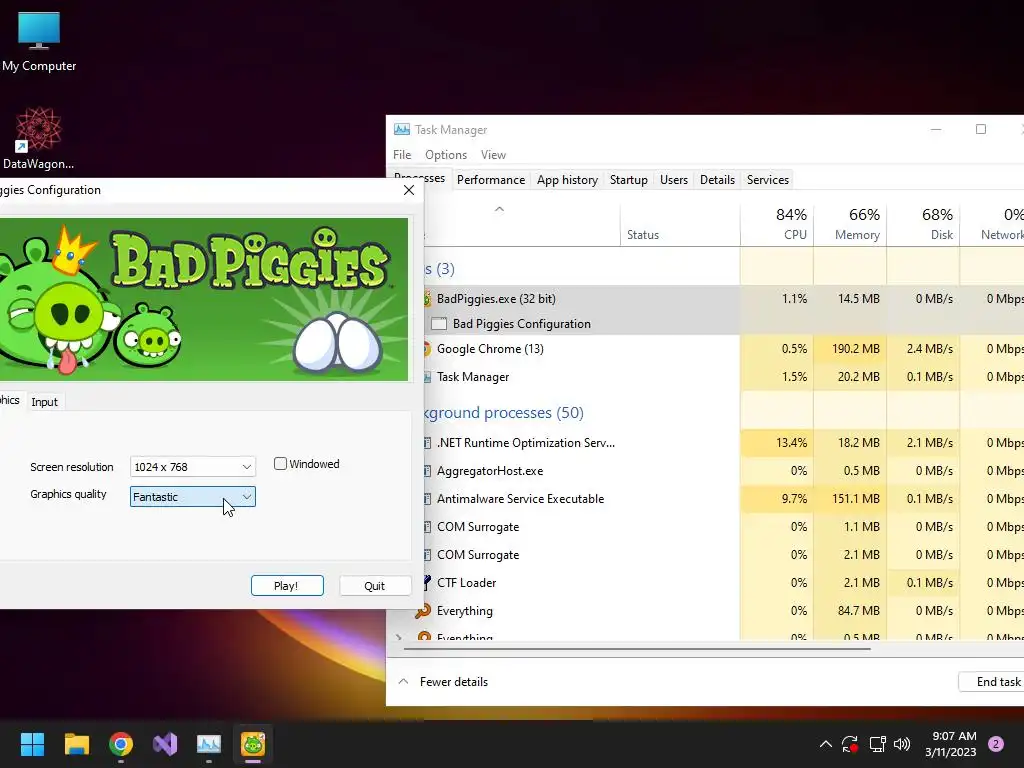Click the Quit button

[375, 586]
